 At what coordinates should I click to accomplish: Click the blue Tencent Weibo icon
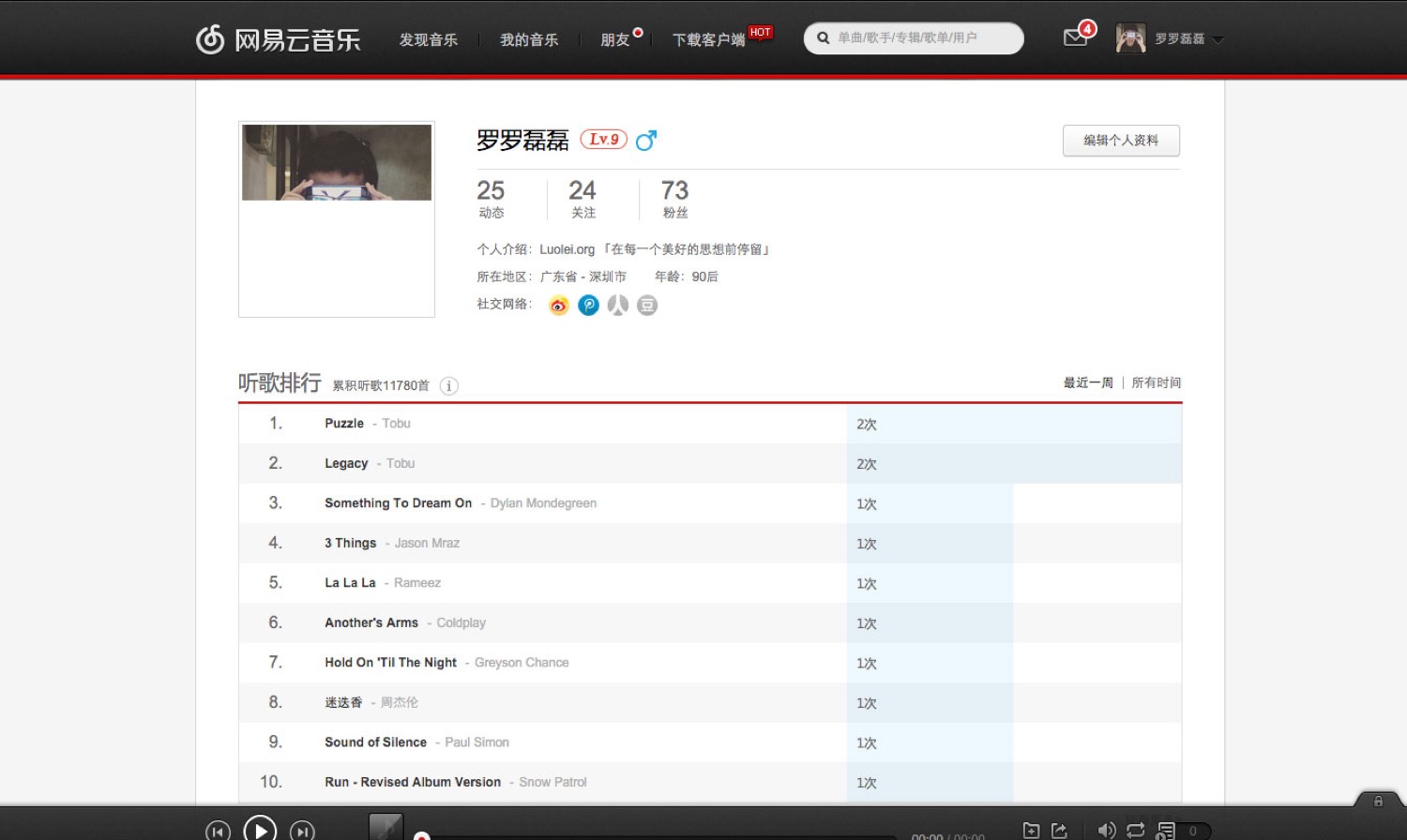588,306
